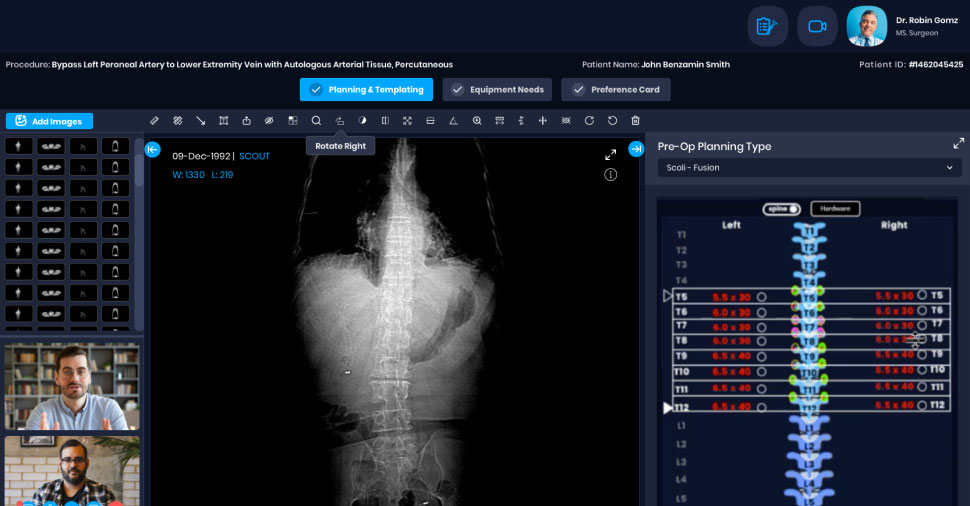The image size is (970, 506).
Task: Collapse the left panel with blue arrow
Action: pyautogui.click(x=152, y=150)
